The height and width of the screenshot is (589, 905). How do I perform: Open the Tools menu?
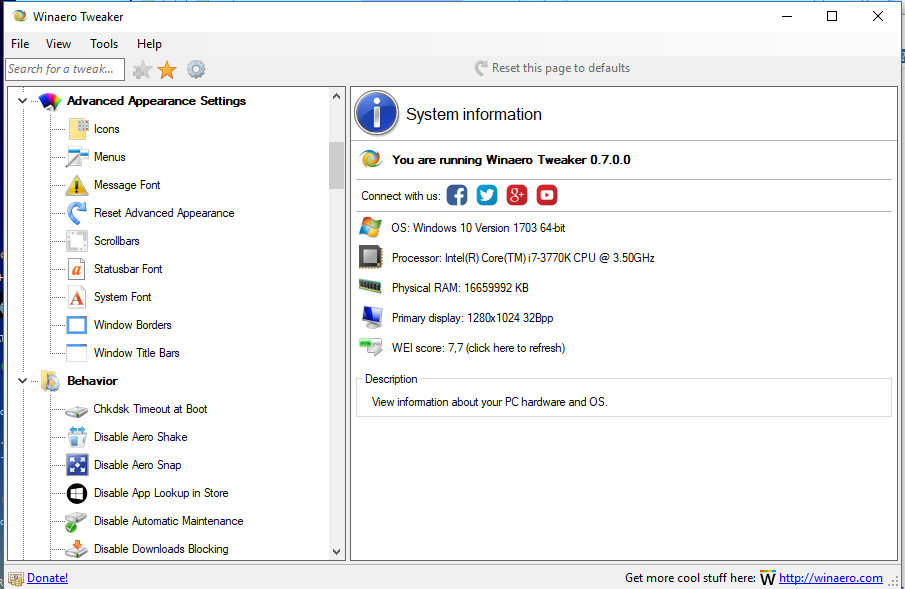(104, 44)
